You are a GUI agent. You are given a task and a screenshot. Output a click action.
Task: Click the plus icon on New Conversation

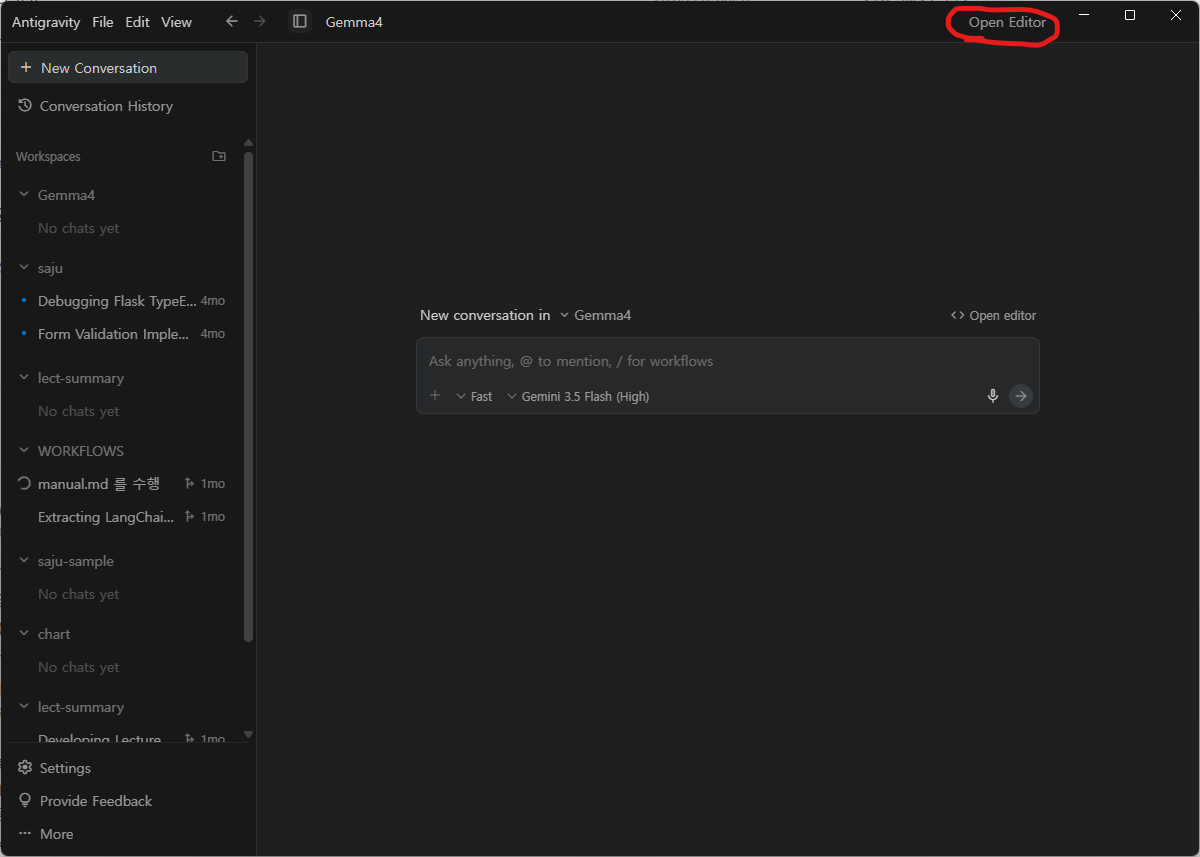point(26,68)
